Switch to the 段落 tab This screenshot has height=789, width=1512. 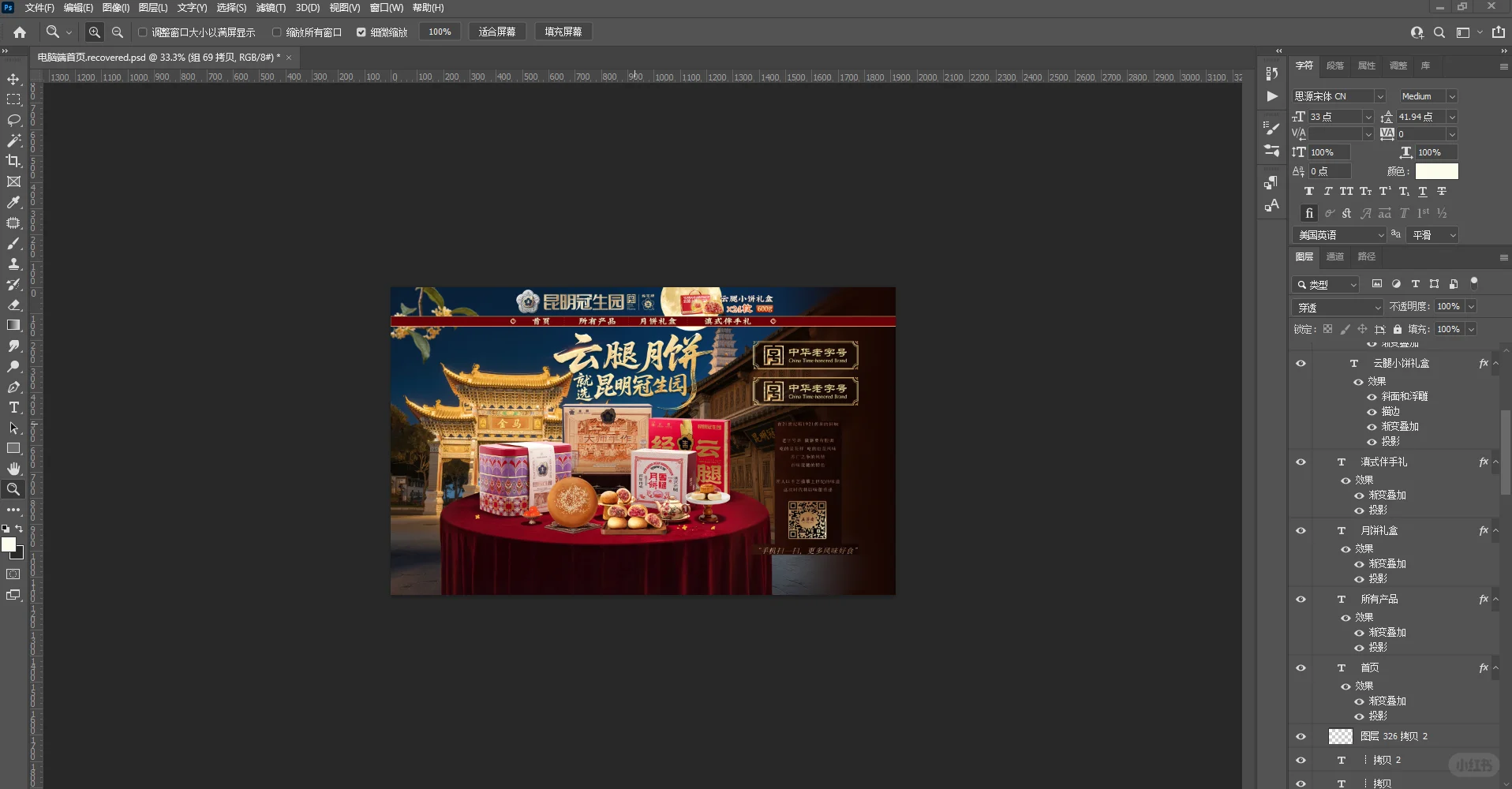[x=1335, y=65]
